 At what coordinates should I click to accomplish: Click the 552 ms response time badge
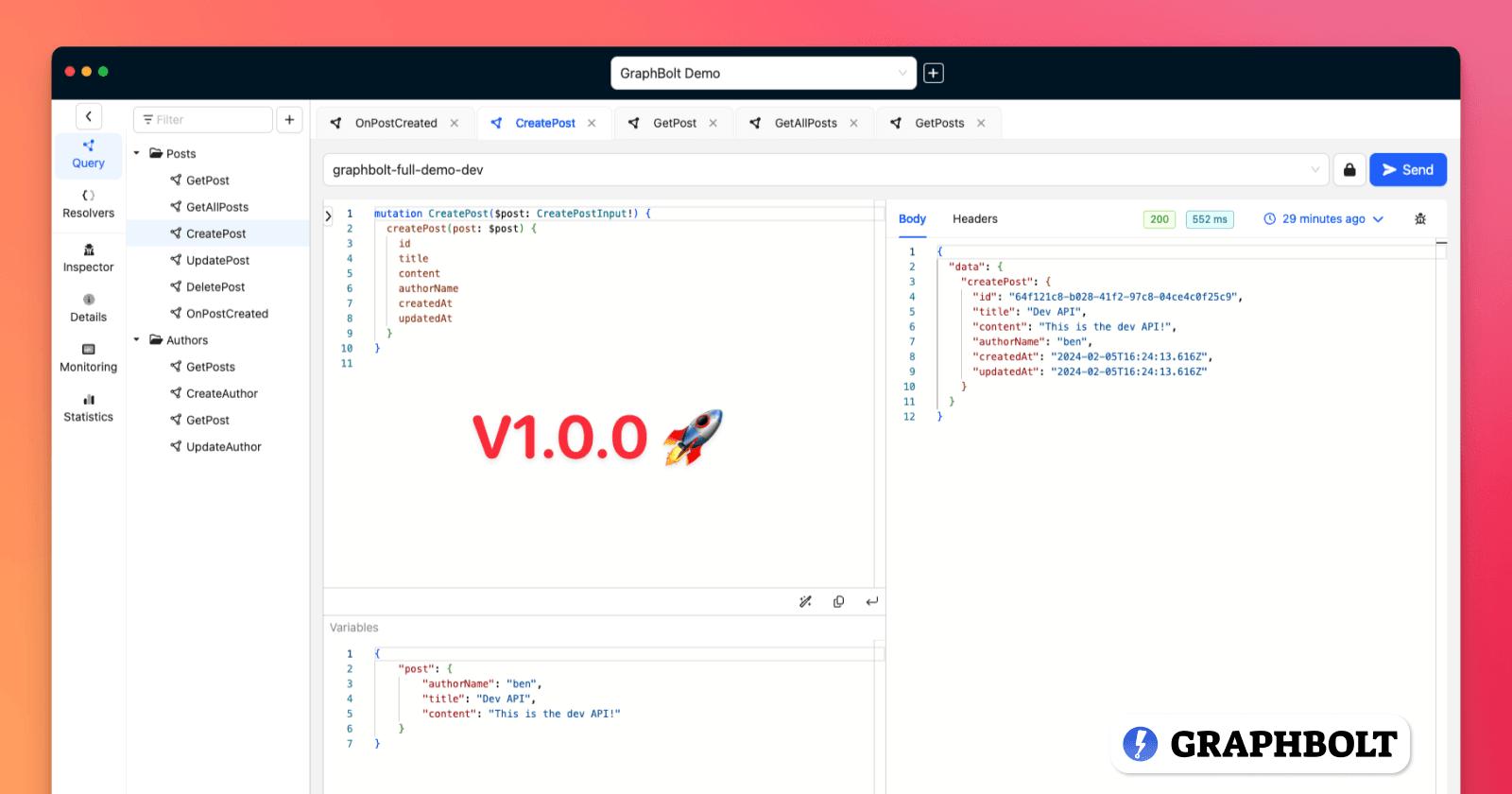pos(1210,219)
